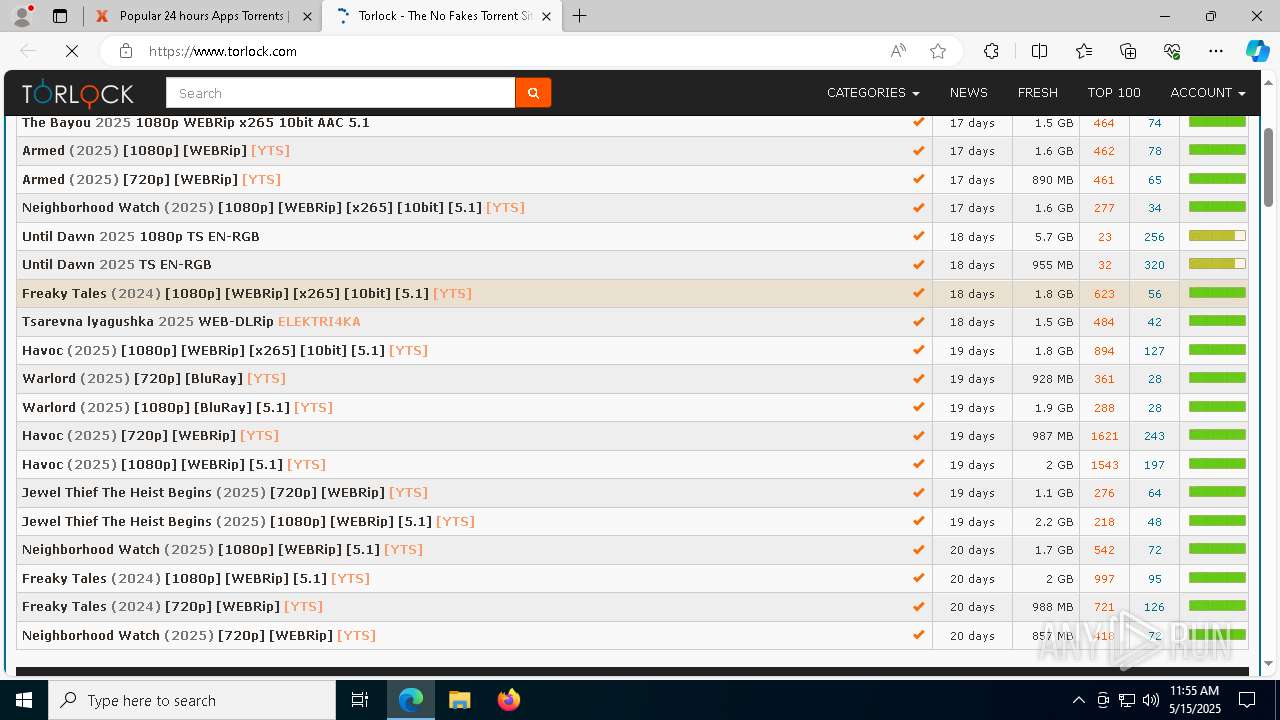Expand the ACCOUNT dropdown

tap(1208, 93)
